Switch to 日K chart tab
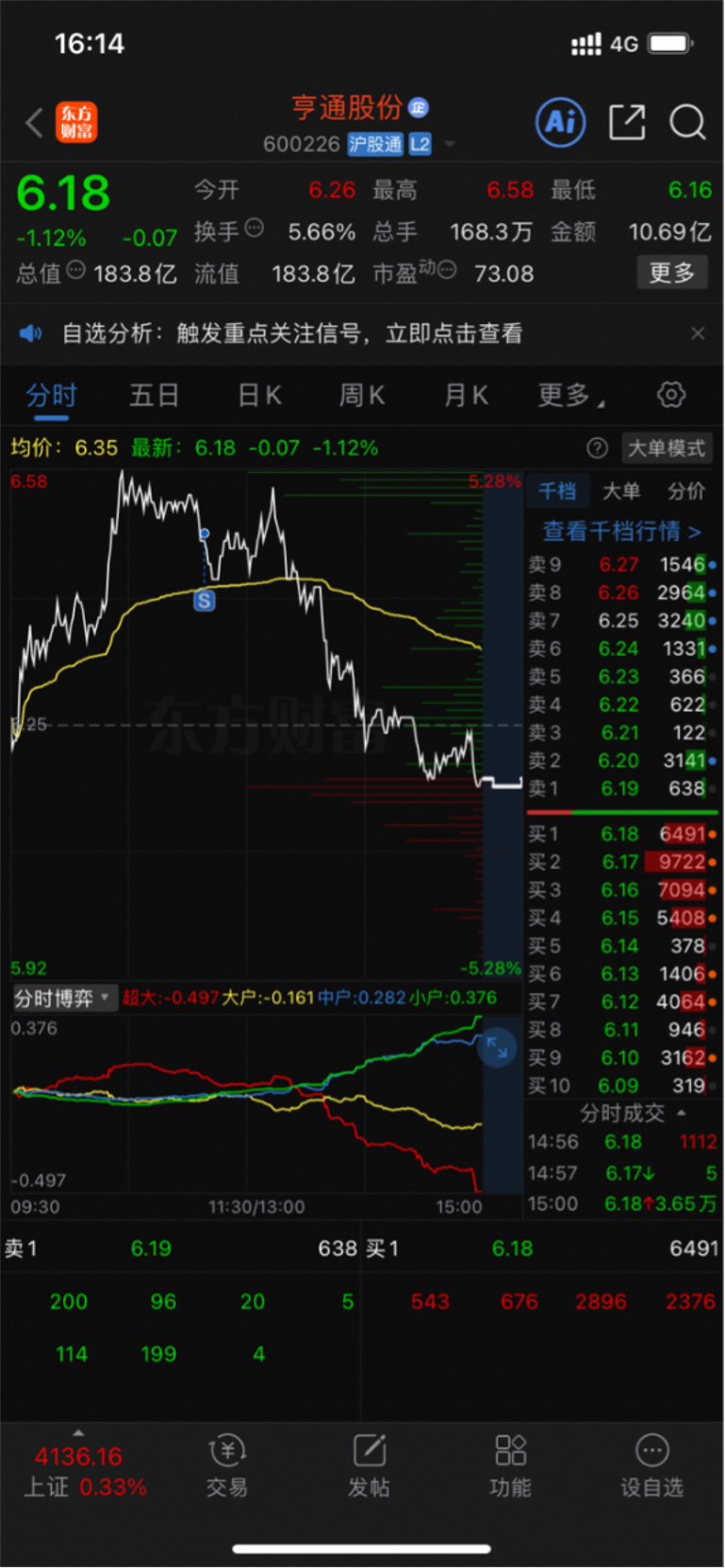 tap(259, 396)
